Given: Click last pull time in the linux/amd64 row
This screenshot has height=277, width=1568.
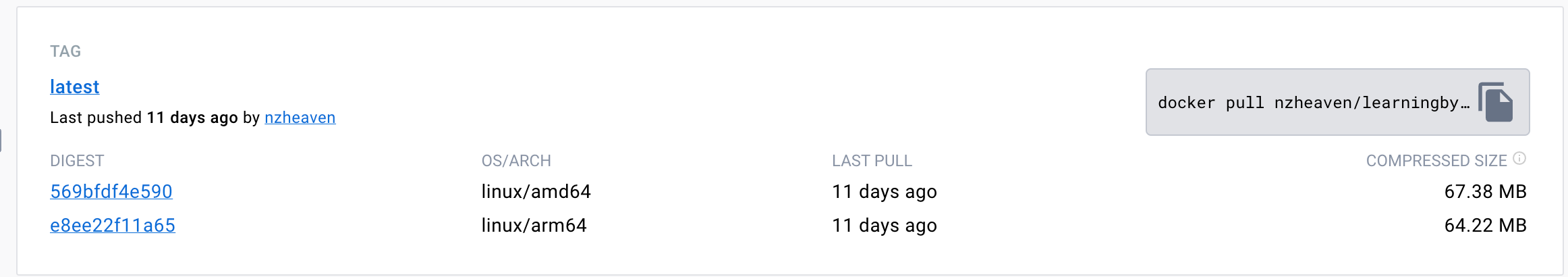Looking at the screenshot, I should pos(884,192).
